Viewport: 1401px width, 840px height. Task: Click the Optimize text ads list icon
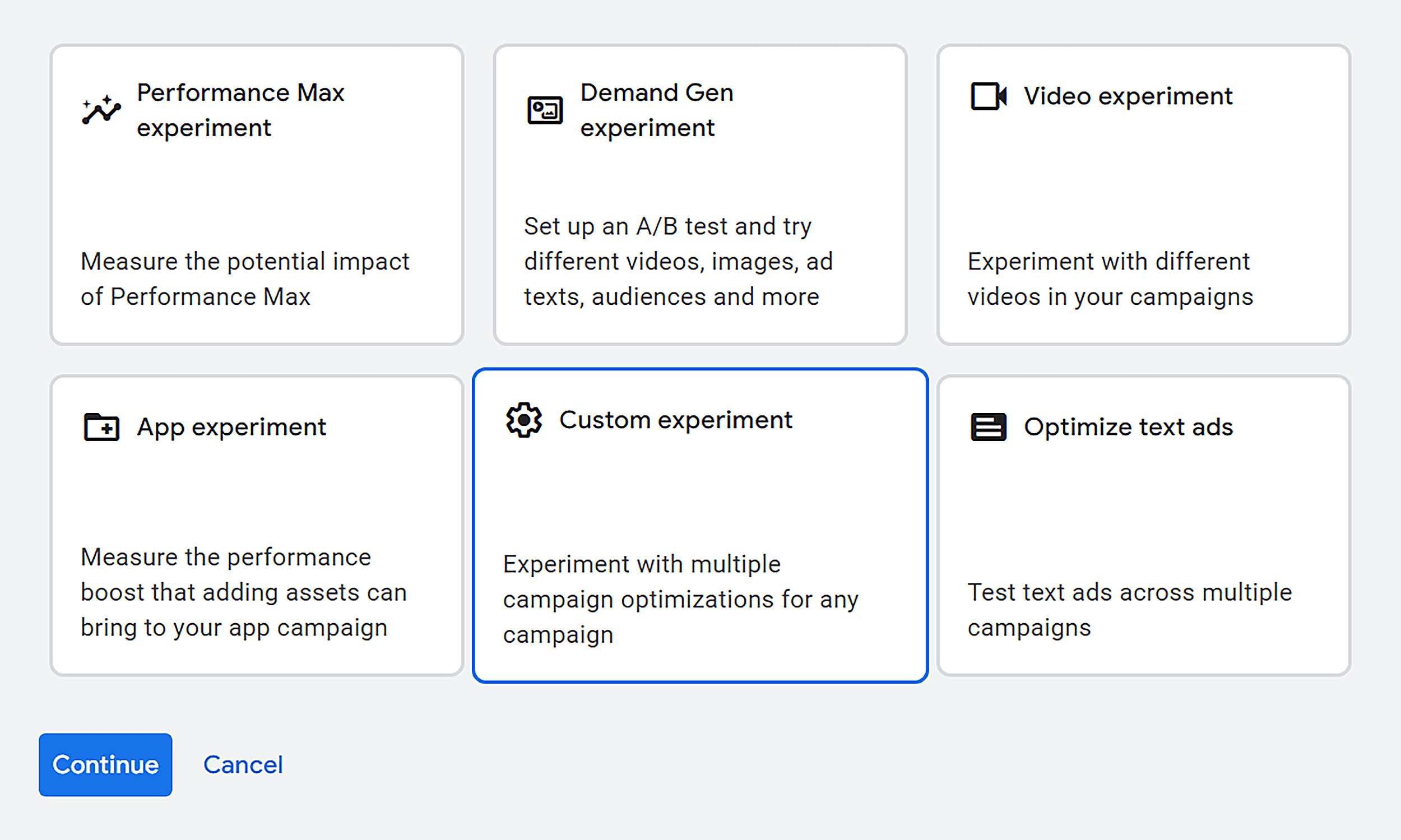(x=989, y=427)
